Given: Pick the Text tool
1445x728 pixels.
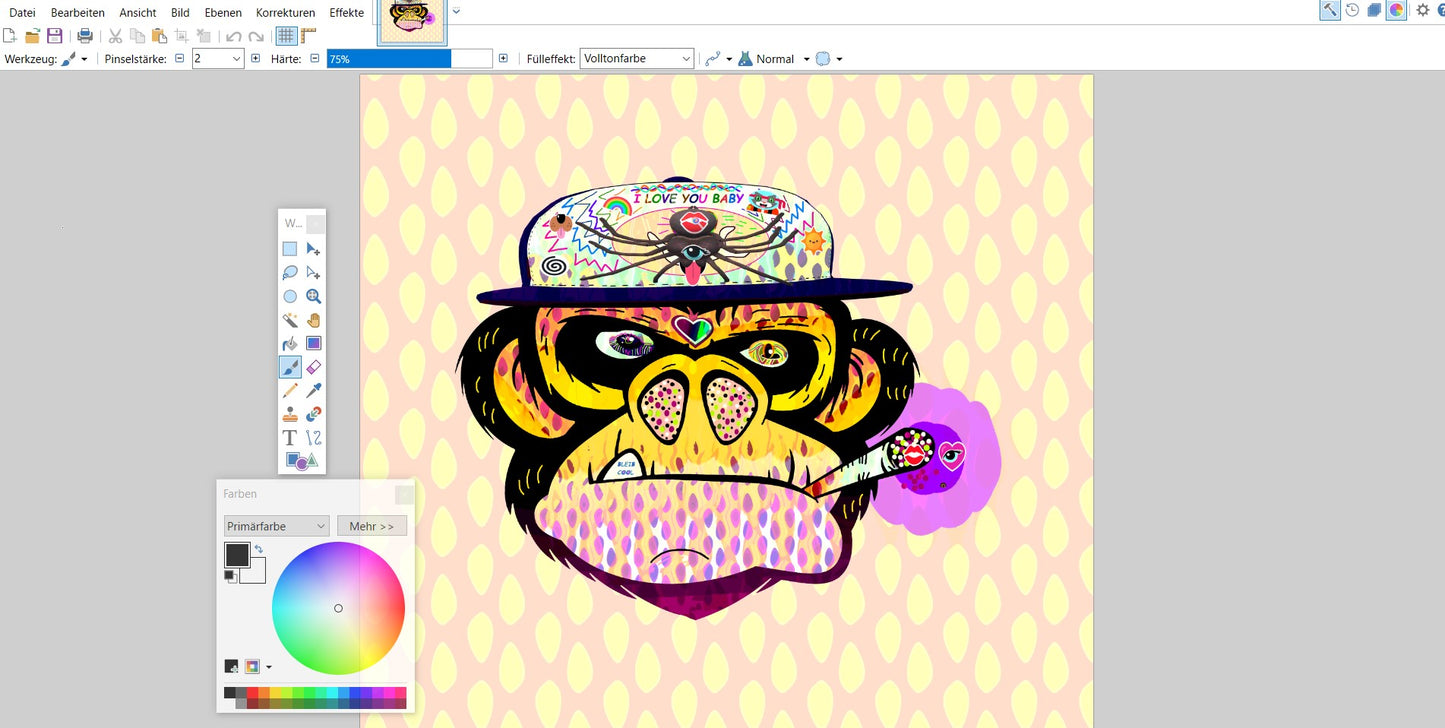Looking at the screenshot, I should pyautogui.click(x=290, y=438).
